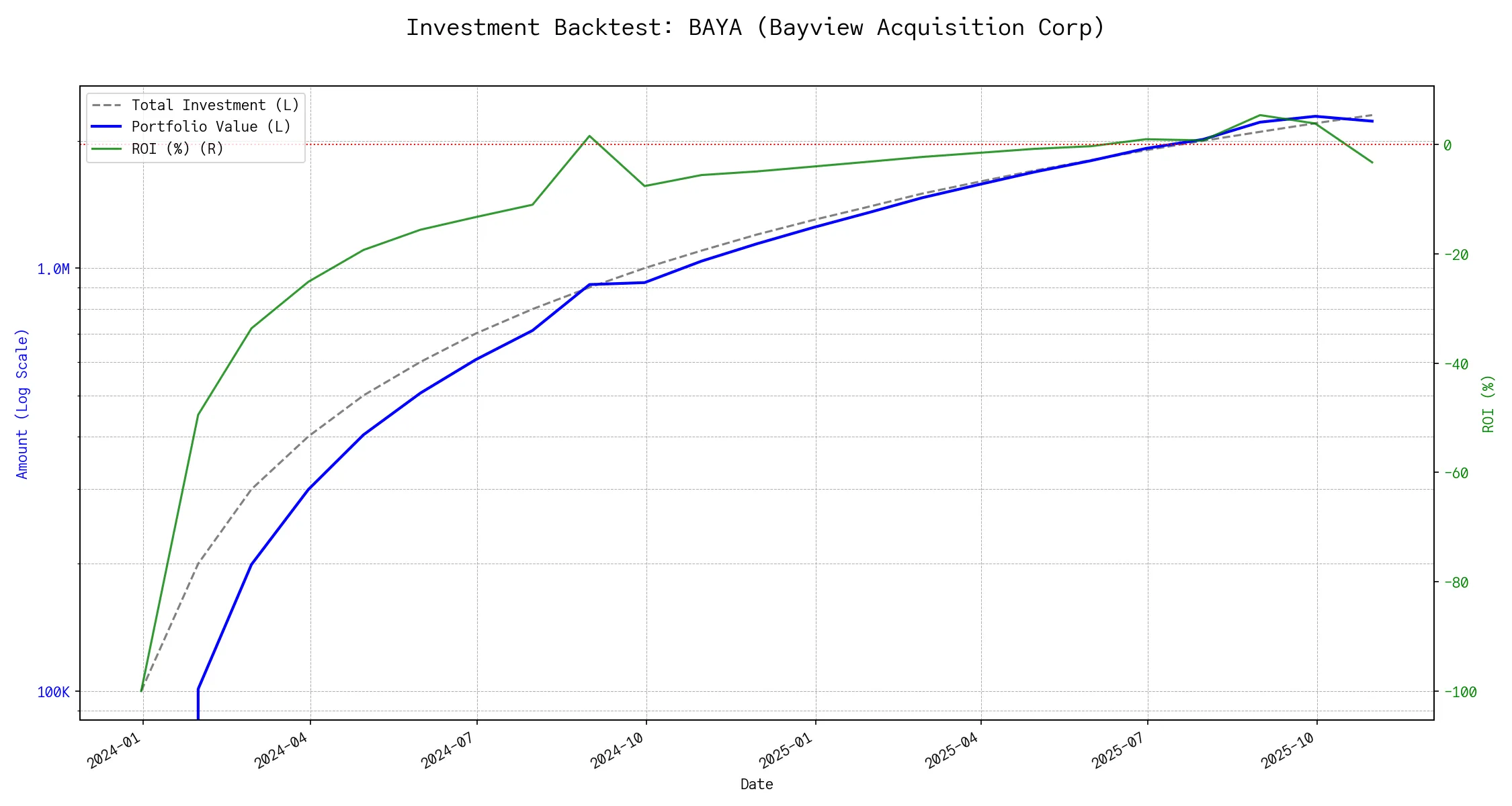The height and width of the screenshot is (806, 1512).
Task: Click the 0 tick on the ROI axis
Action: pyautogui.click(x=1447, y=145)
